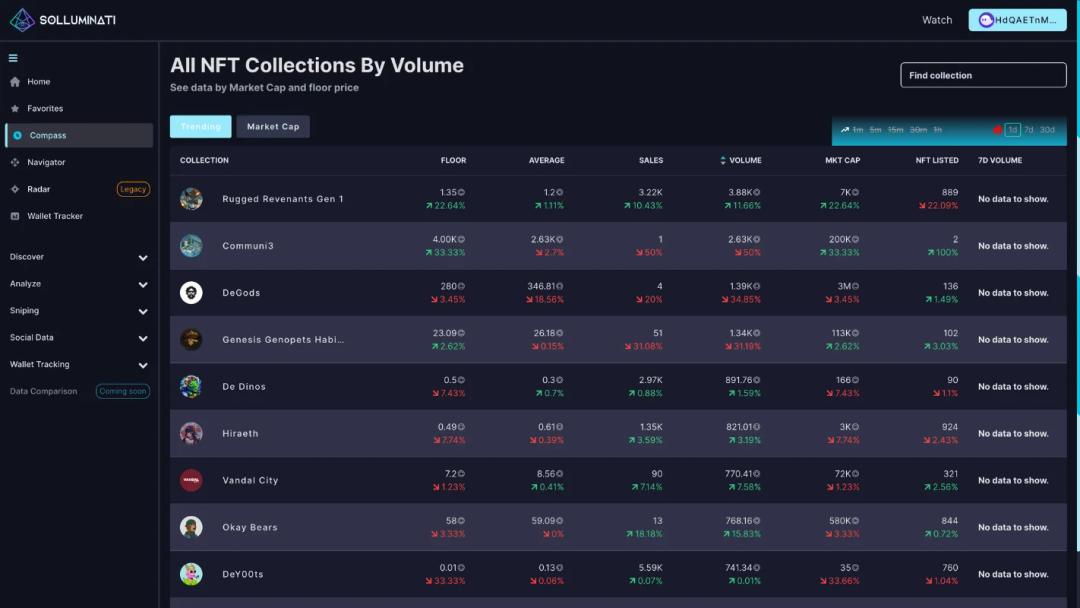Expand the Wallet Tracking section chevron
The height and width of the screenshot is (608, 1080).
[x=143, y=365]
